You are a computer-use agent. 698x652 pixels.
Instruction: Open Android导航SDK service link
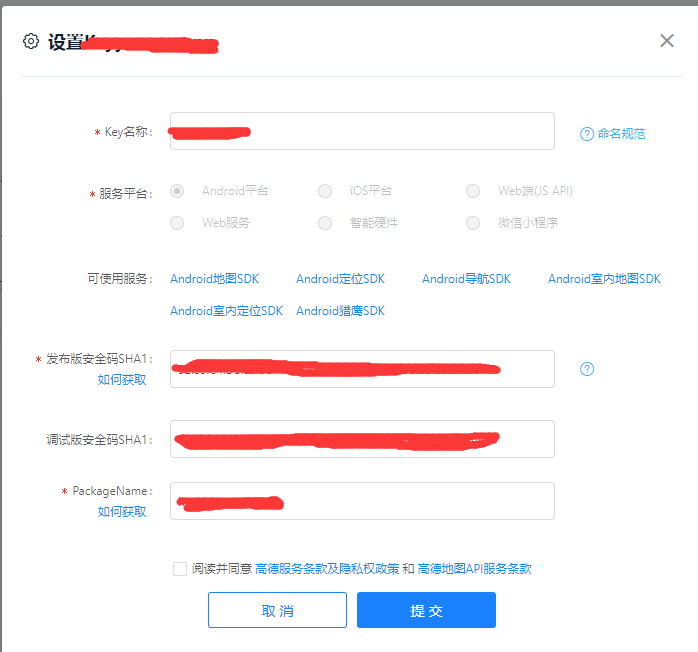(466, 279)
